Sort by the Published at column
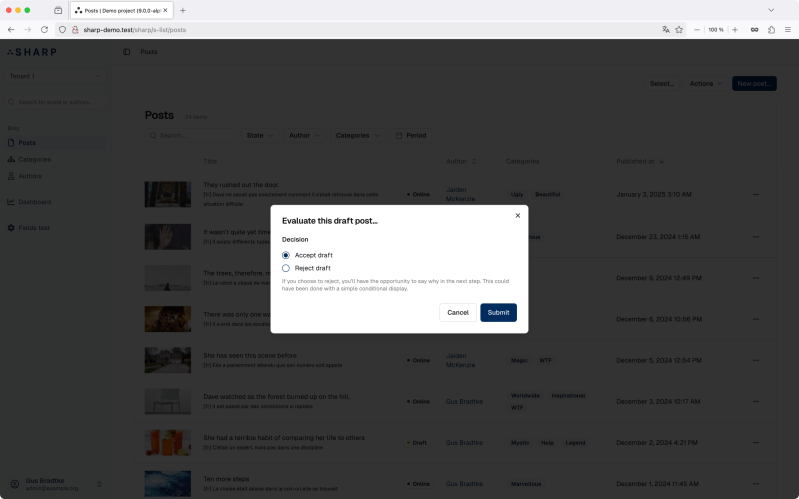The image size is (799, 499). pos(640,162)
